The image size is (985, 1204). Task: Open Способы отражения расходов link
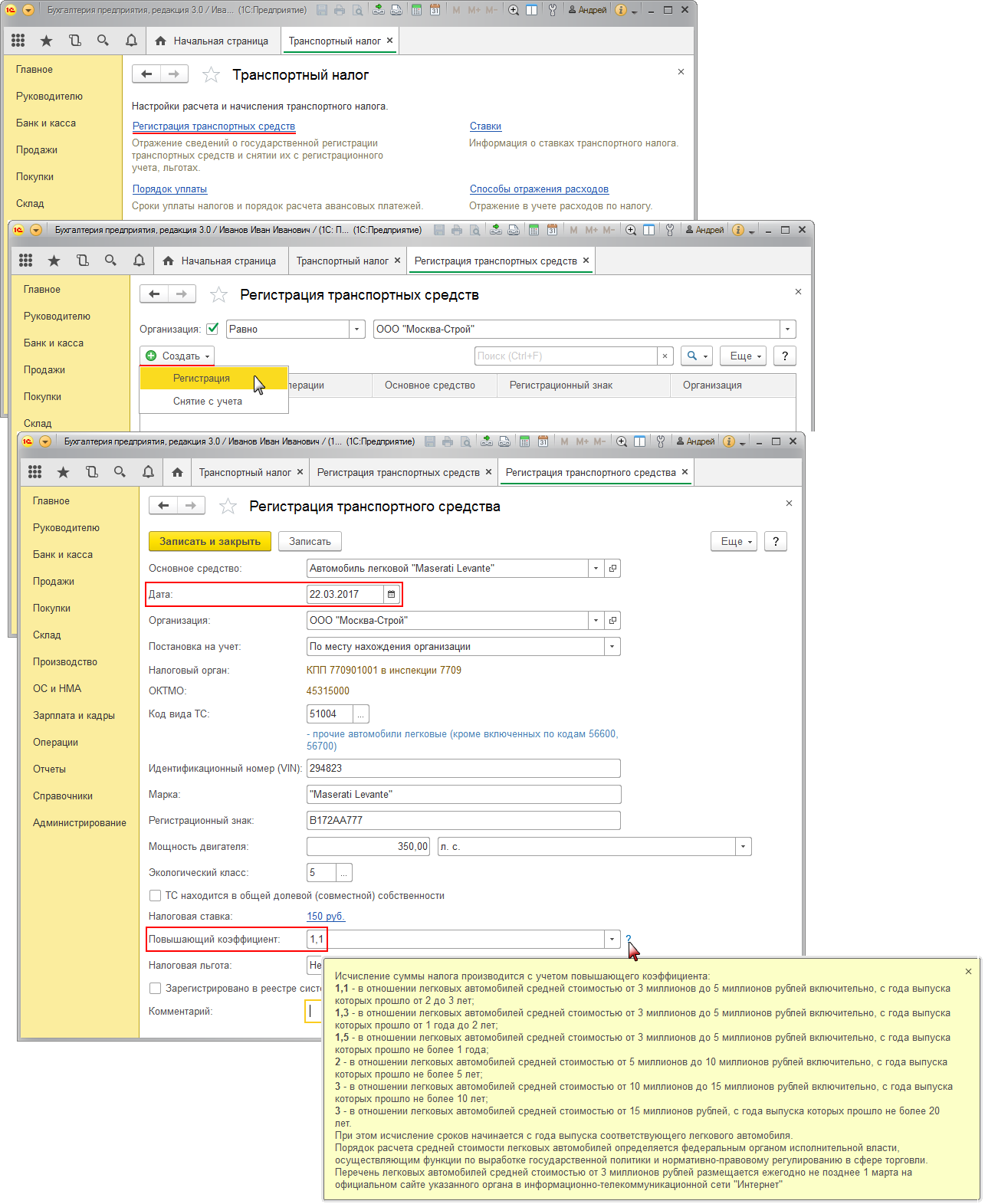(x=539, y=189)
